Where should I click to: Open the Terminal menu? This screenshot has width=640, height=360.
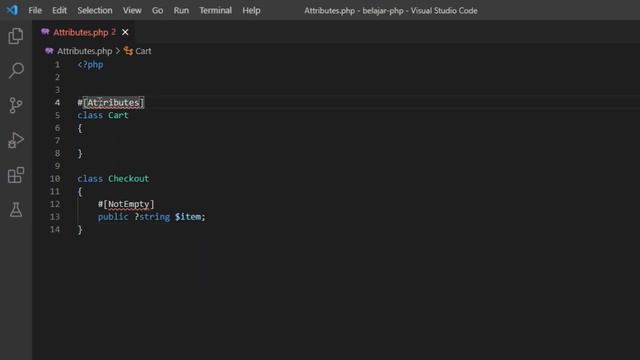tap(216, 10)
